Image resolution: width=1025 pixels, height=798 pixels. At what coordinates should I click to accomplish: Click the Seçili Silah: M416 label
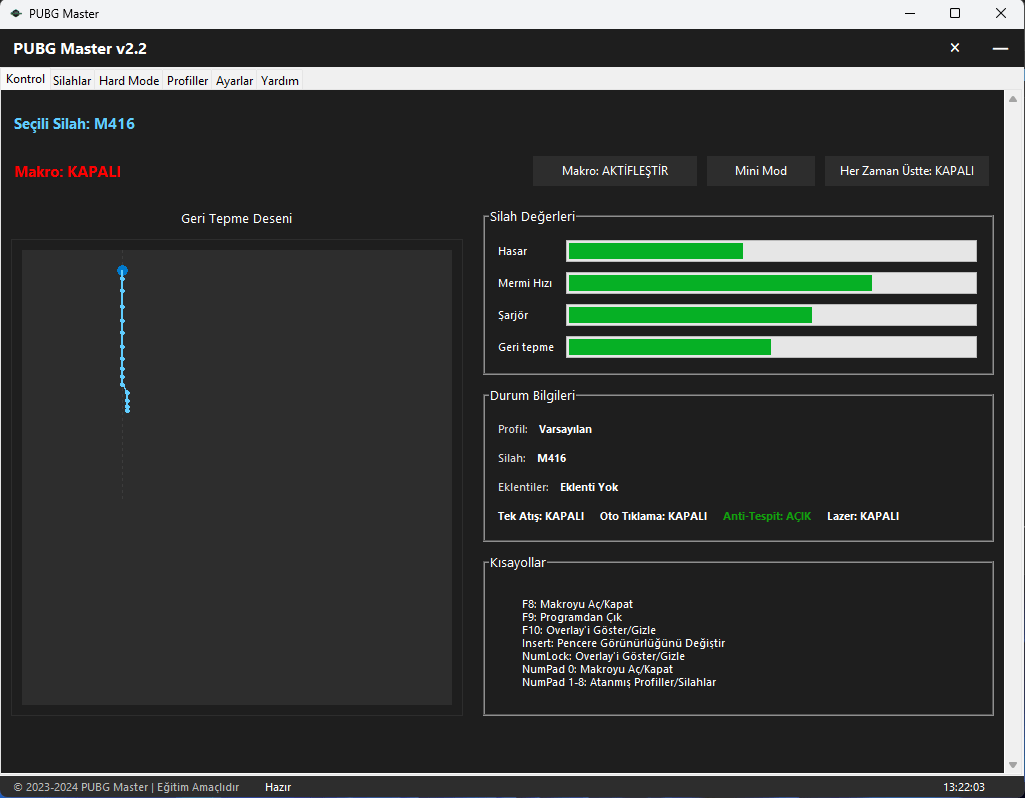[75, 124]
